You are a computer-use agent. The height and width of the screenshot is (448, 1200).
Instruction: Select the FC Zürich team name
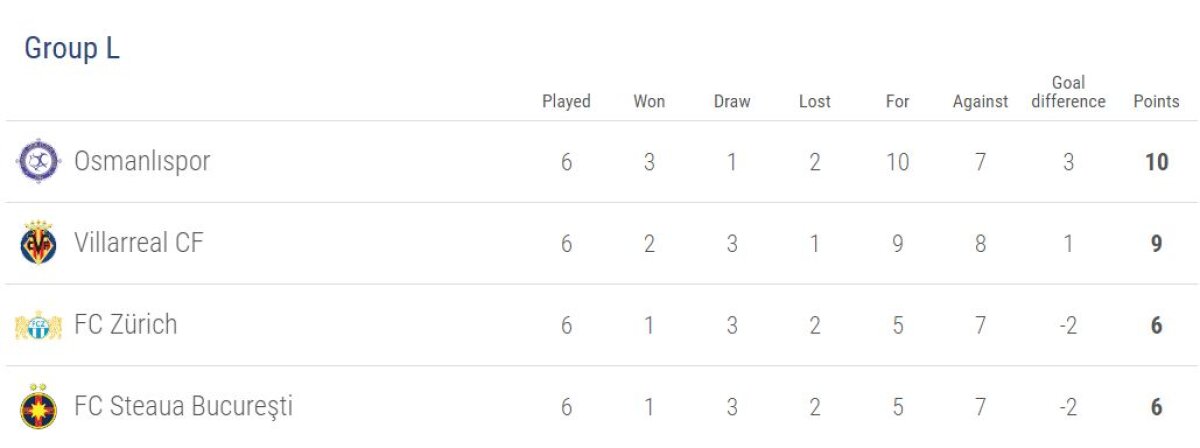[126, 325]
